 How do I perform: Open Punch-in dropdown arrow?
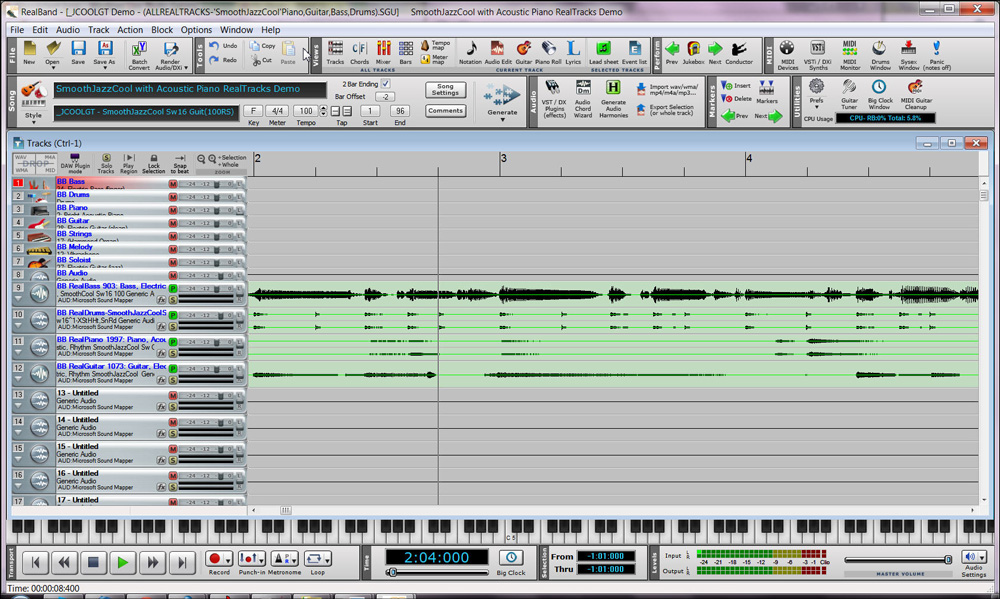coord(261,561)
